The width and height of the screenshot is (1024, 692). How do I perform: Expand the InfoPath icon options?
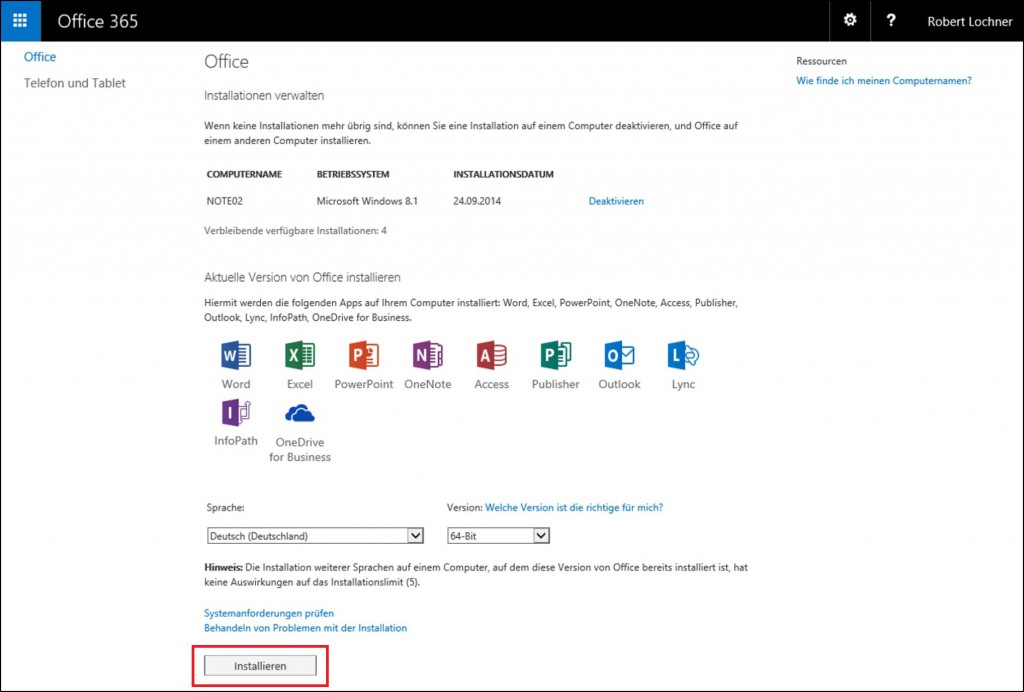[236, 411]
